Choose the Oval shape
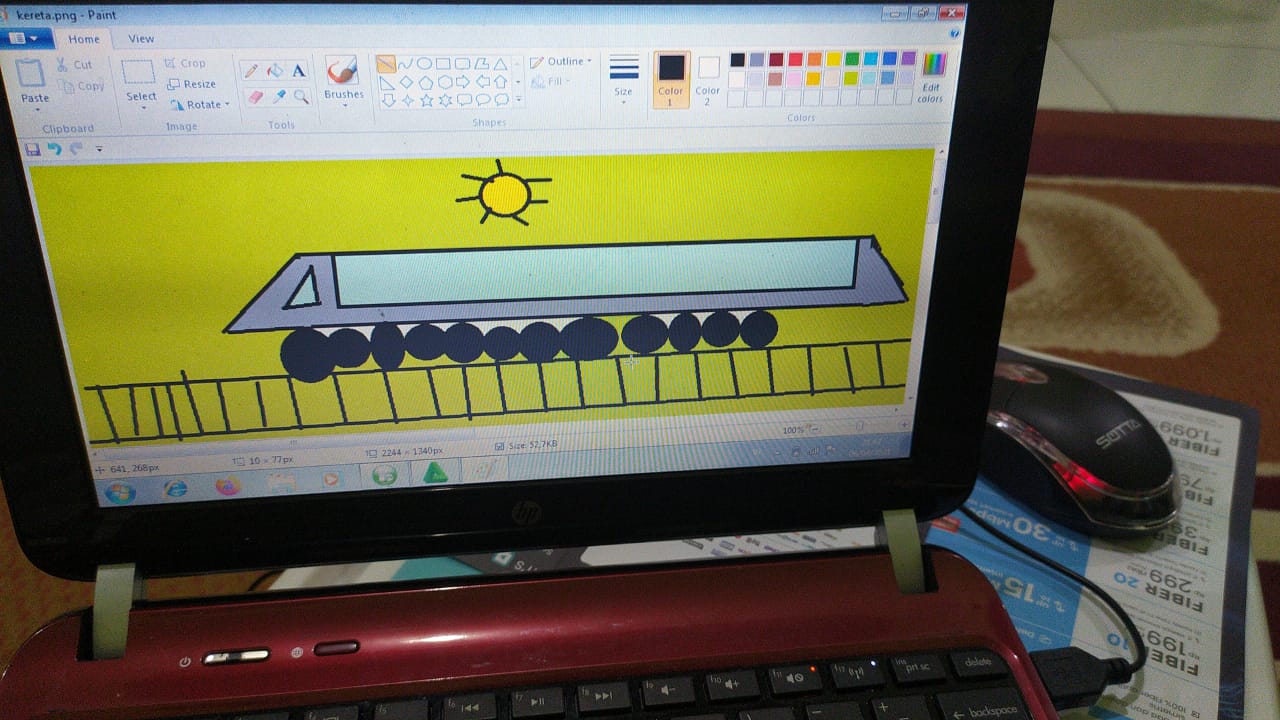1280x720 pixels. click(x=424, y=64)
